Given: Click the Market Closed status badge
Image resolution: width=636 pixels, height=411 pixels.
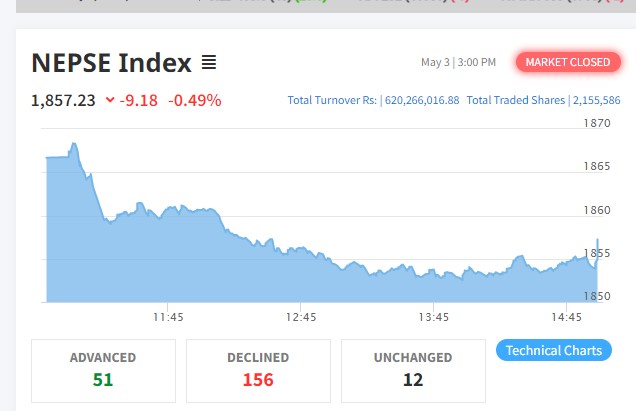Looking at the screenshot, I should click(567, 62).
